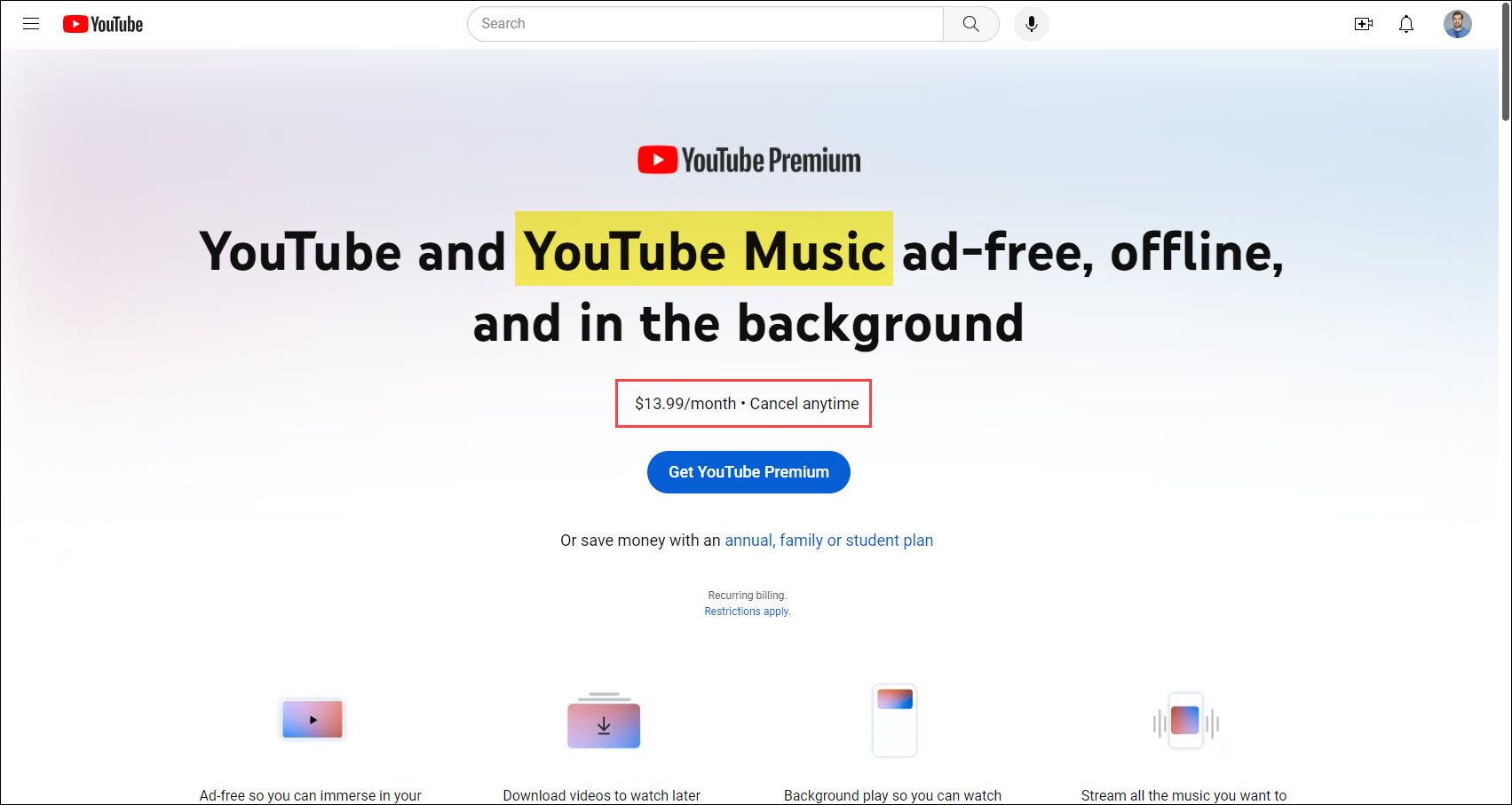Open the hamburger guide menu
Screen dimensions: 1512x805
31,24
